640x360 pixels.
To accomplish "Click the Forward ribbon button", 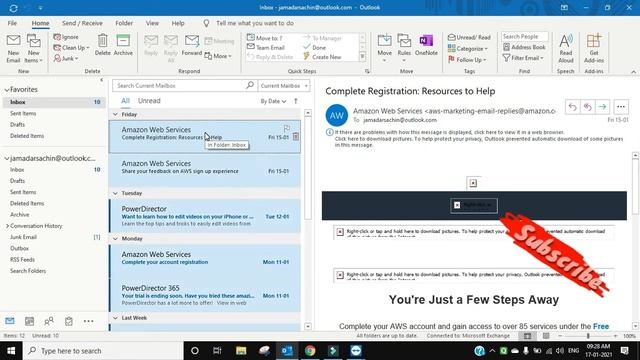I will click(192, 45).
